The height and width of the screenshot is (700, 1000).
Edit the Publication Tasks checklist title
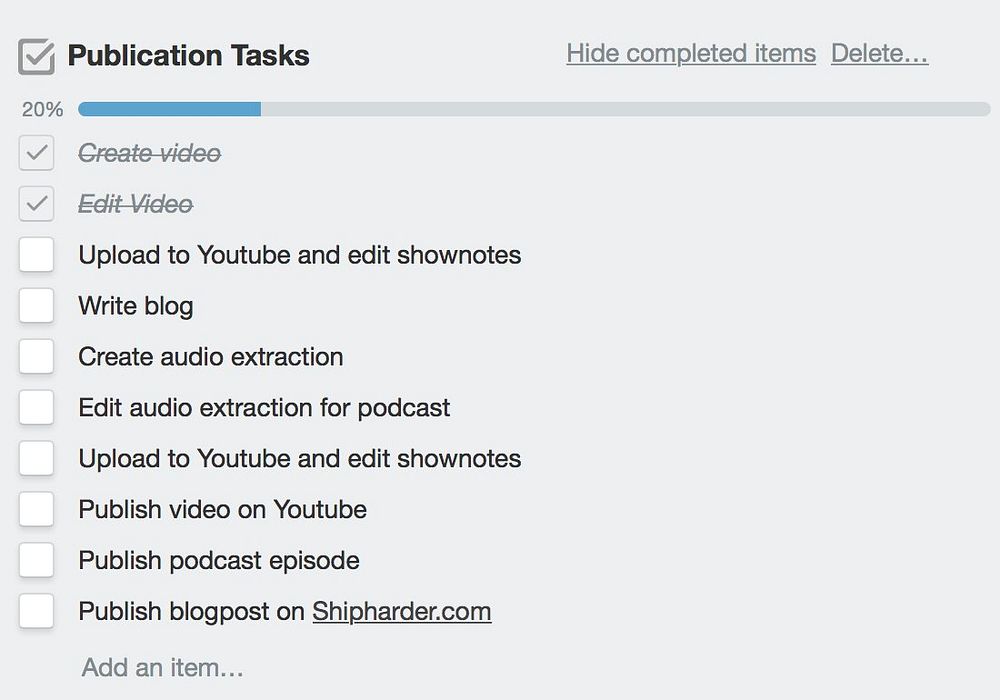point(189,56)
